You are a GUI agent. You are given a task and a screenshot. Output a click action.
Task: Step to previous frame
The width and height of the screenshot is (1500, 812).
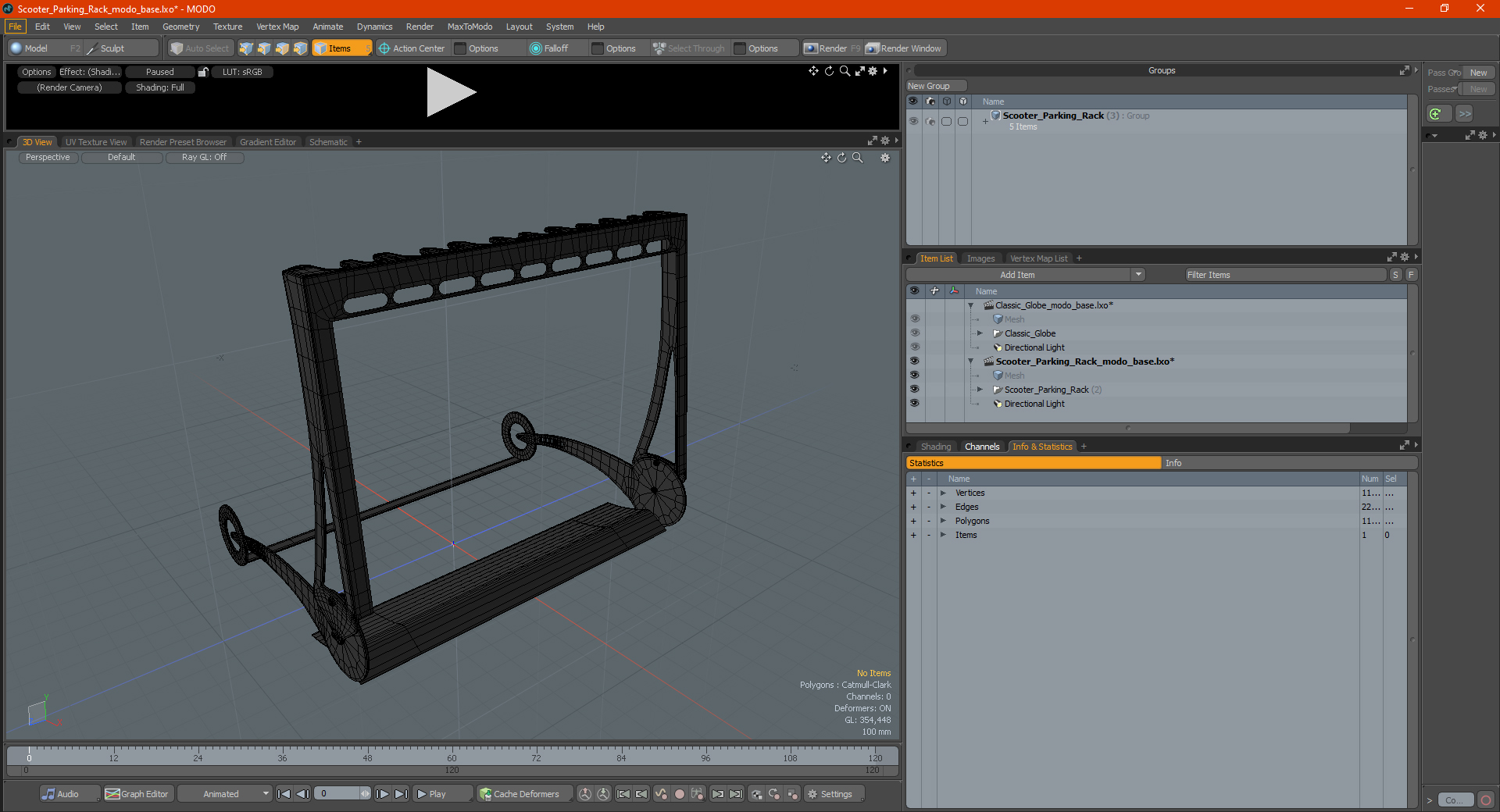coord(302,794)
